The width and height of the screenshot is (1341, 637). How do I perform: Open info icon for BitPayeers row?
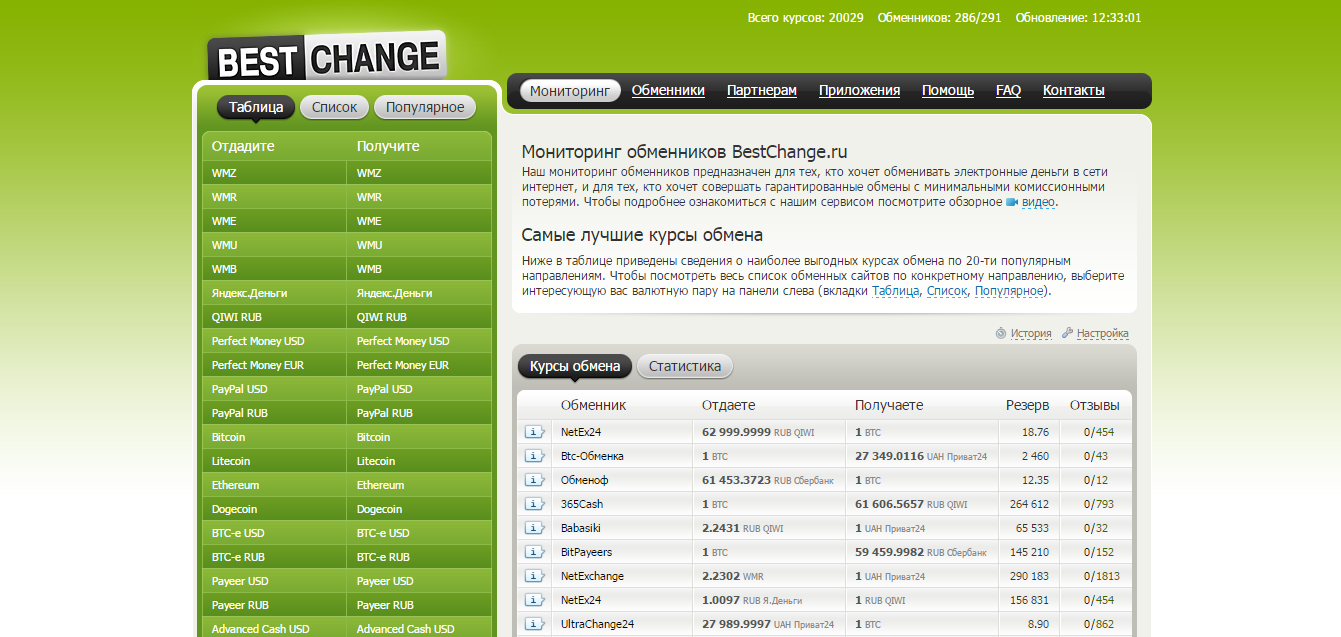[535, 552]
